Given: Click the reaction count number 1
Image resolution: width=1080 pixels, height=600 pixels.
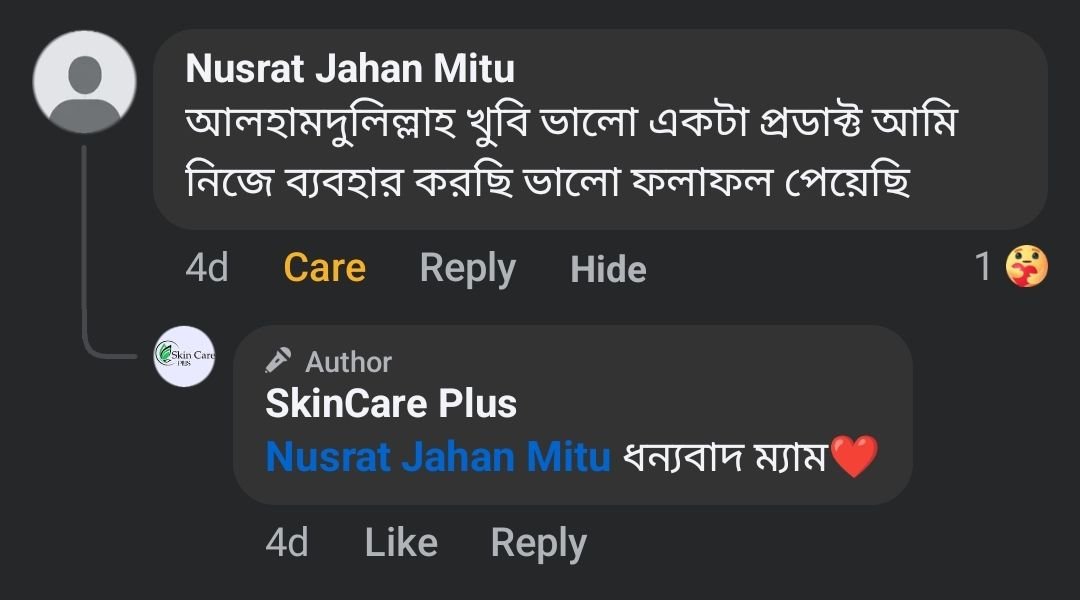Looking at the screenshot, I should coord(984,267).
